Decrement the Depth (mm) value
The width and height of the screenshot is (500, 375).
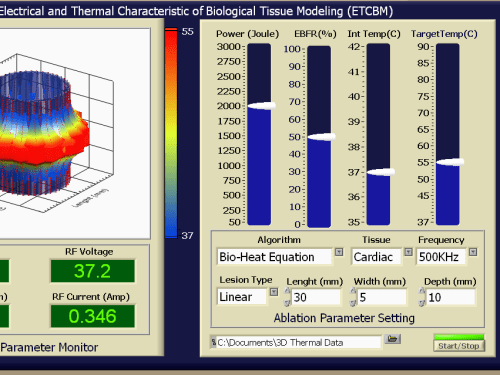click(422, 303)
